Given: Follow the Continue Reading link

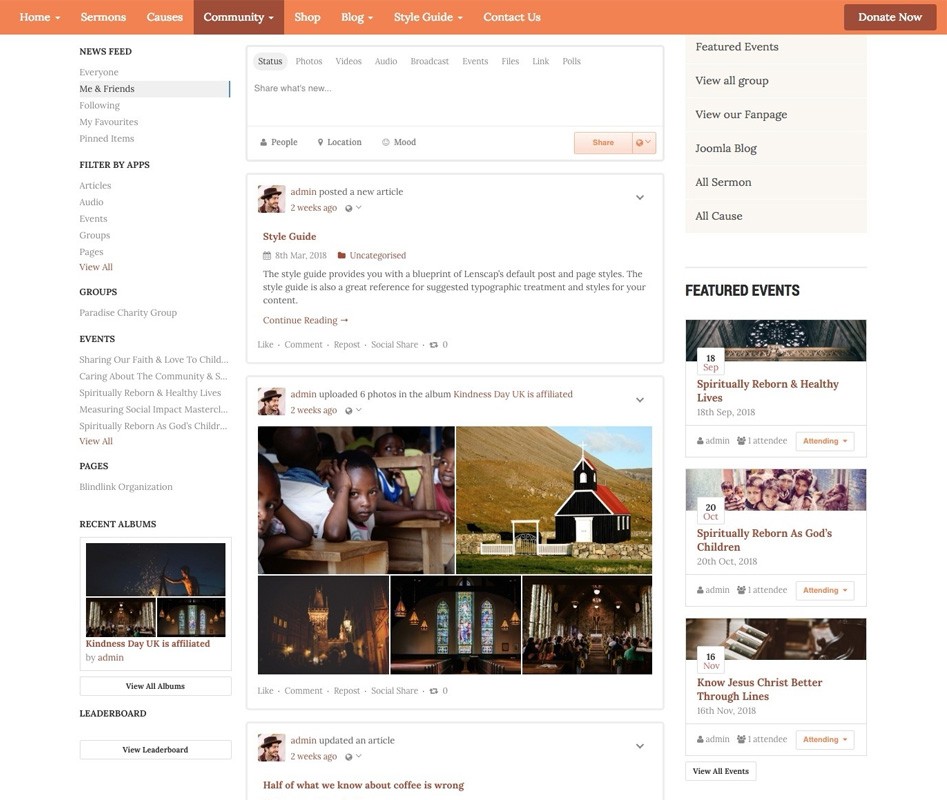Looking at the screenshot, I should point(305,321).
